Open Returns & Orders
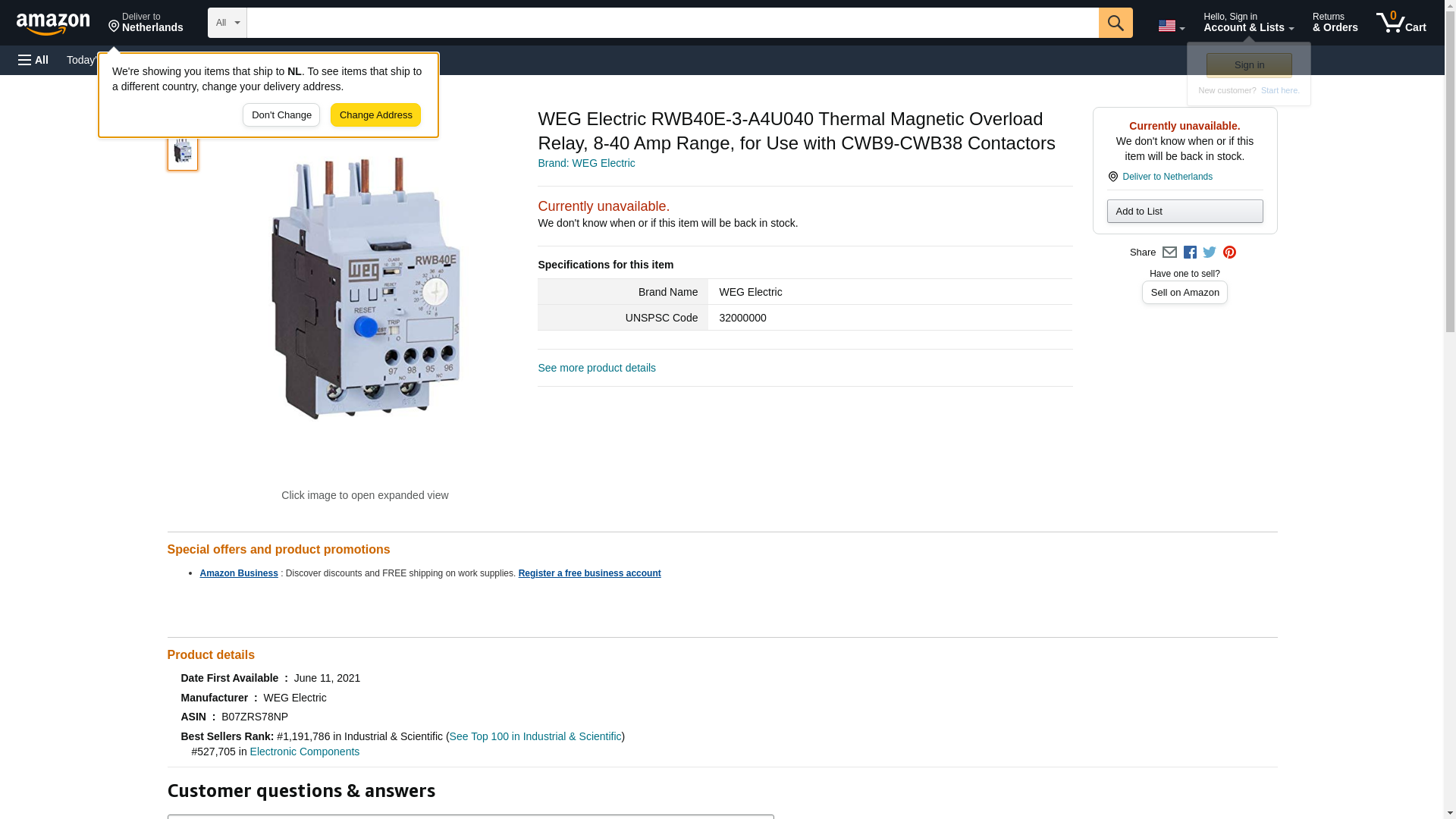 tap(1335, 22)
